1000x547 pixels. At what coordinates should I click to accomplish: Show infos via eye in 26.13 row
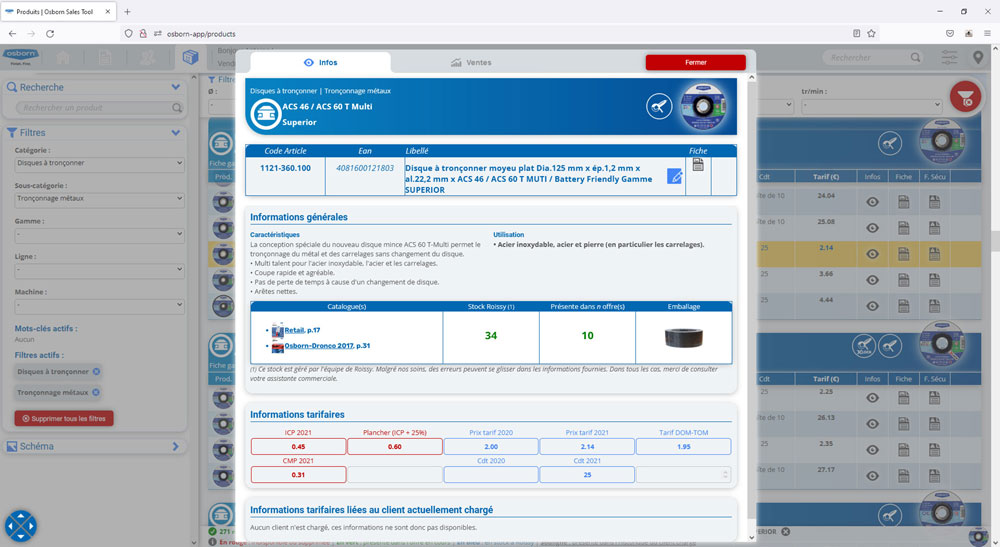tap(872, 424)
